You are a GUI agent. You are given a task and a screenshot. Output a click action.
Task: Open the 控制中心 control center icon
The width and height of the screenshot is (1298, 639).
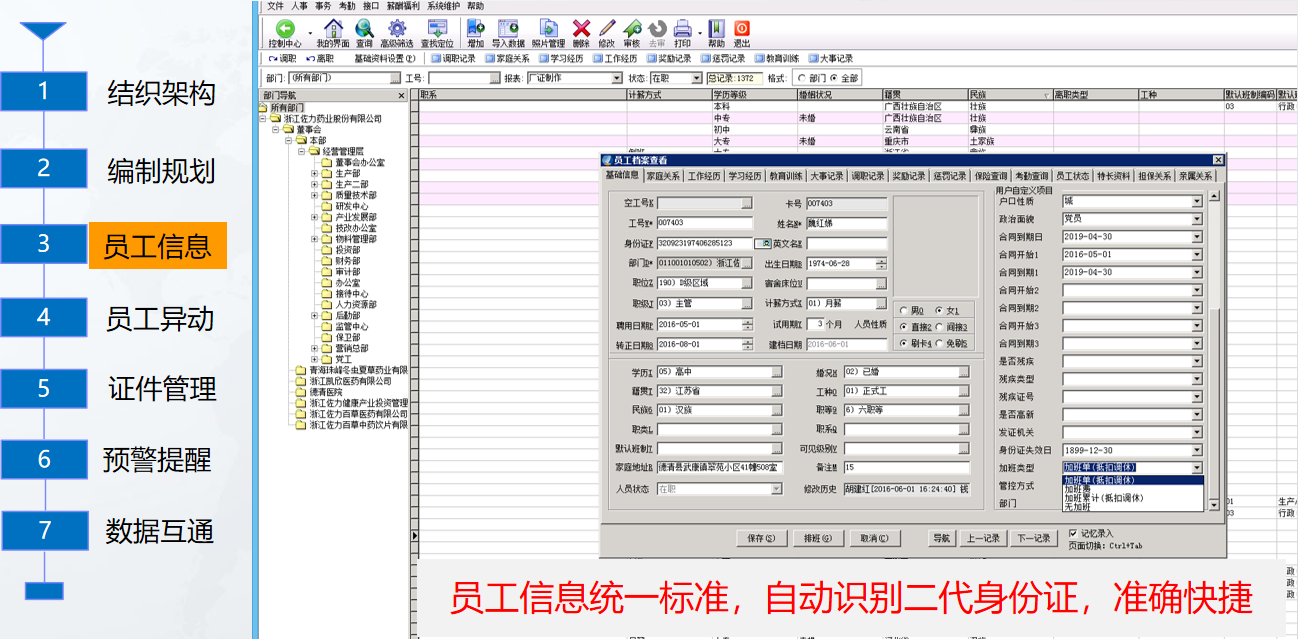(x=285, y=31)
